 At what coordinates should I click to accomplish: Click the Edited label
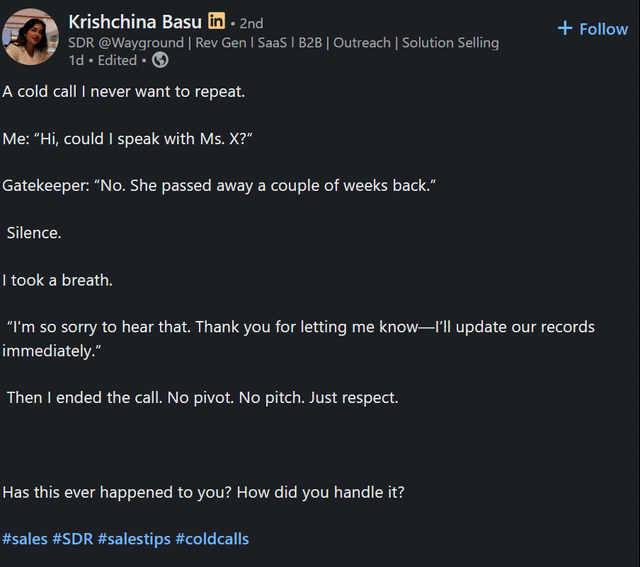(117, 60)
